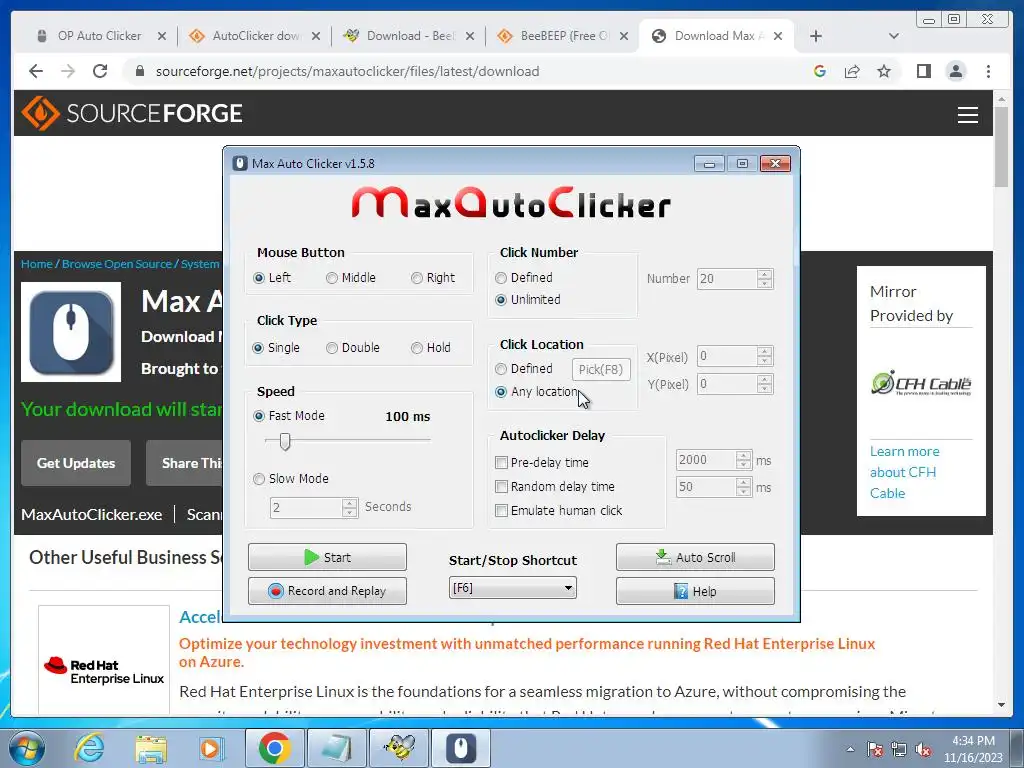Click the Fast Mode speed slider handle
This screenshot has height=768, width=1024.
[x=285, y=442]
